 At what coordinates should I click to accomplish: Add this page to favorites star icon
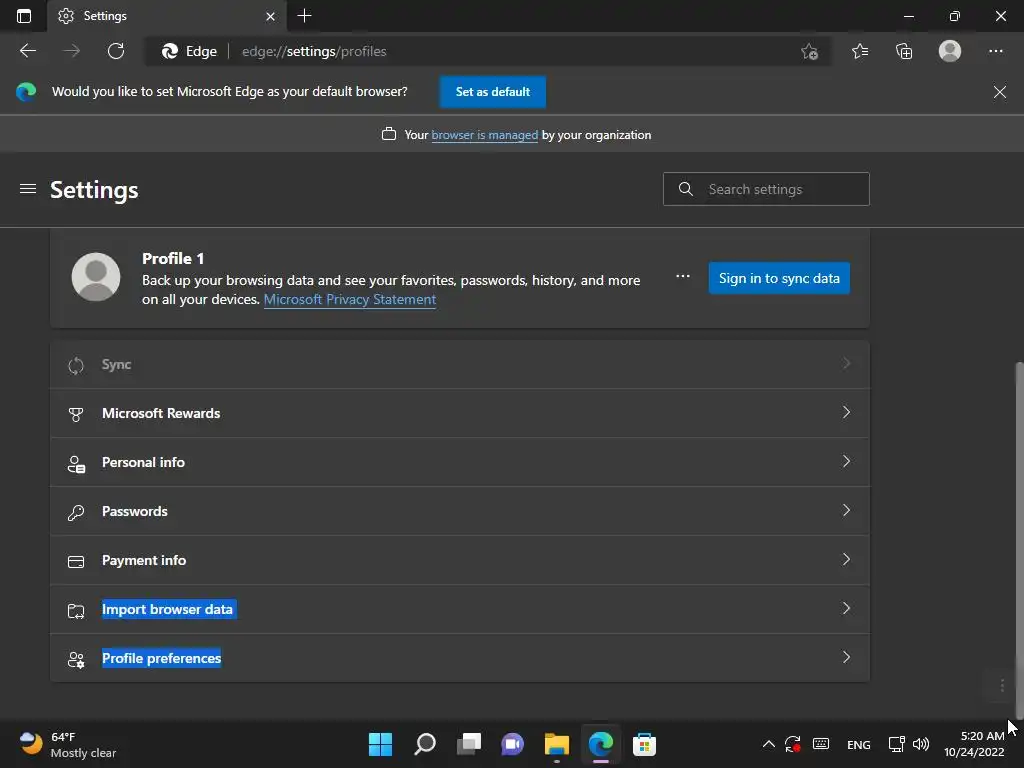coord(810,52)
